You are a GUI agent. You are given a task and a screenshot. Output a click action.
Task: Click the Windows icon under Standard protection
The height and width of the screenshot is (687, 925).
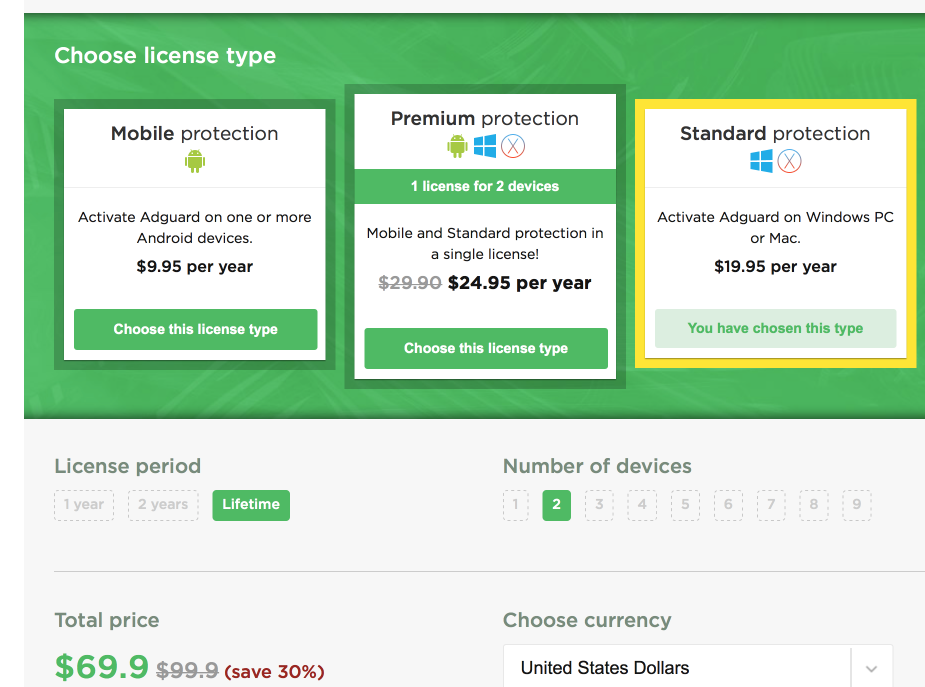(x=761, y=161)
